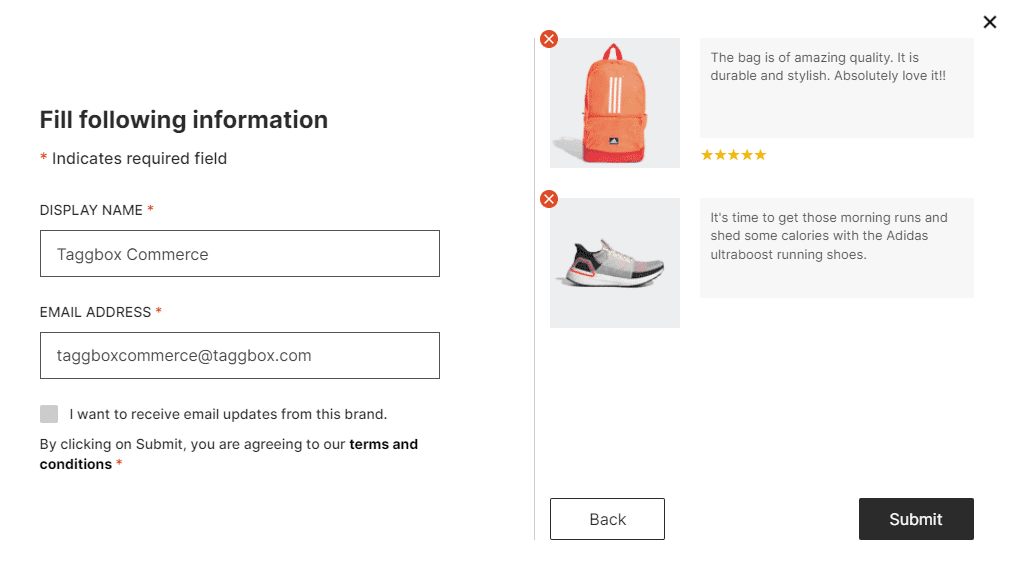Focus the Display Name input field
This screenshot has height=577, width=1011.
(x=240, y=254)
